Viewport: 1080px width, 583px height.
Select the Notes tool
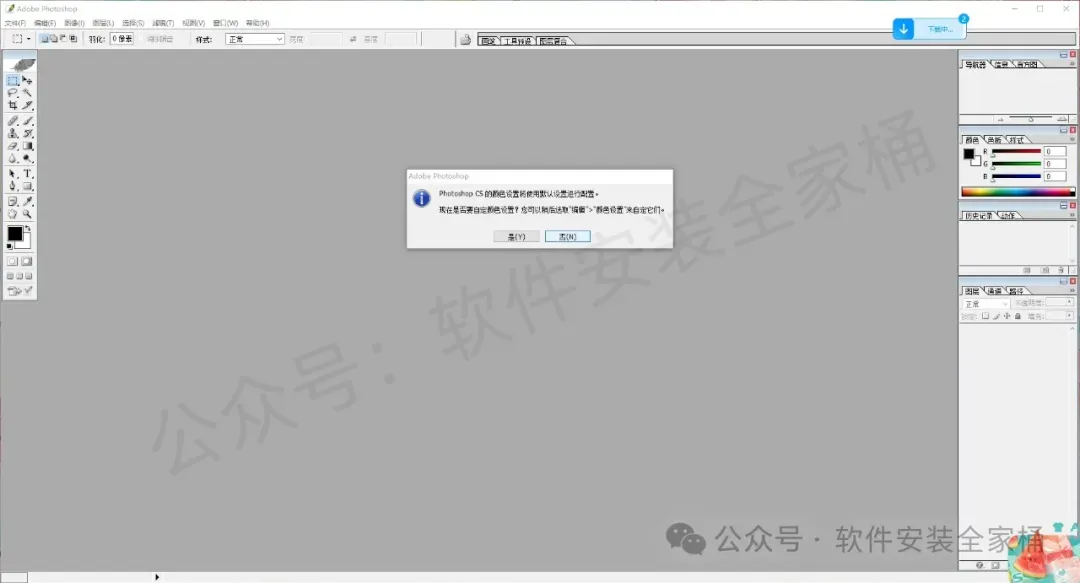(12, 201)
